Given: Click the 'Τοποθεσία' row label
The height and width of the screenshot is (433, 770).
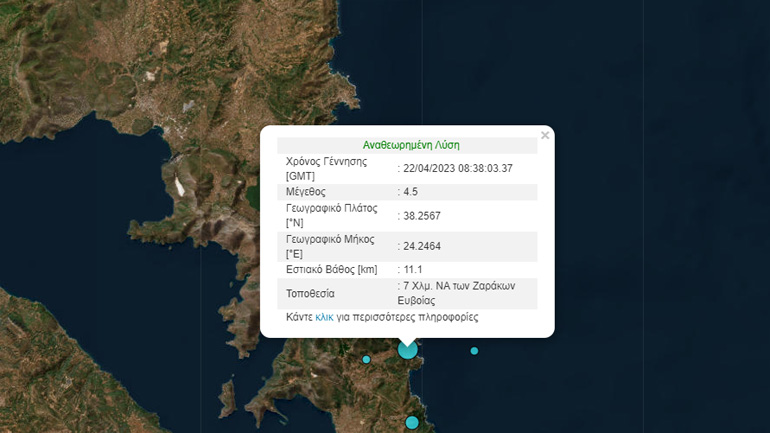Looking at the screenshot, I should click(310, 294).
